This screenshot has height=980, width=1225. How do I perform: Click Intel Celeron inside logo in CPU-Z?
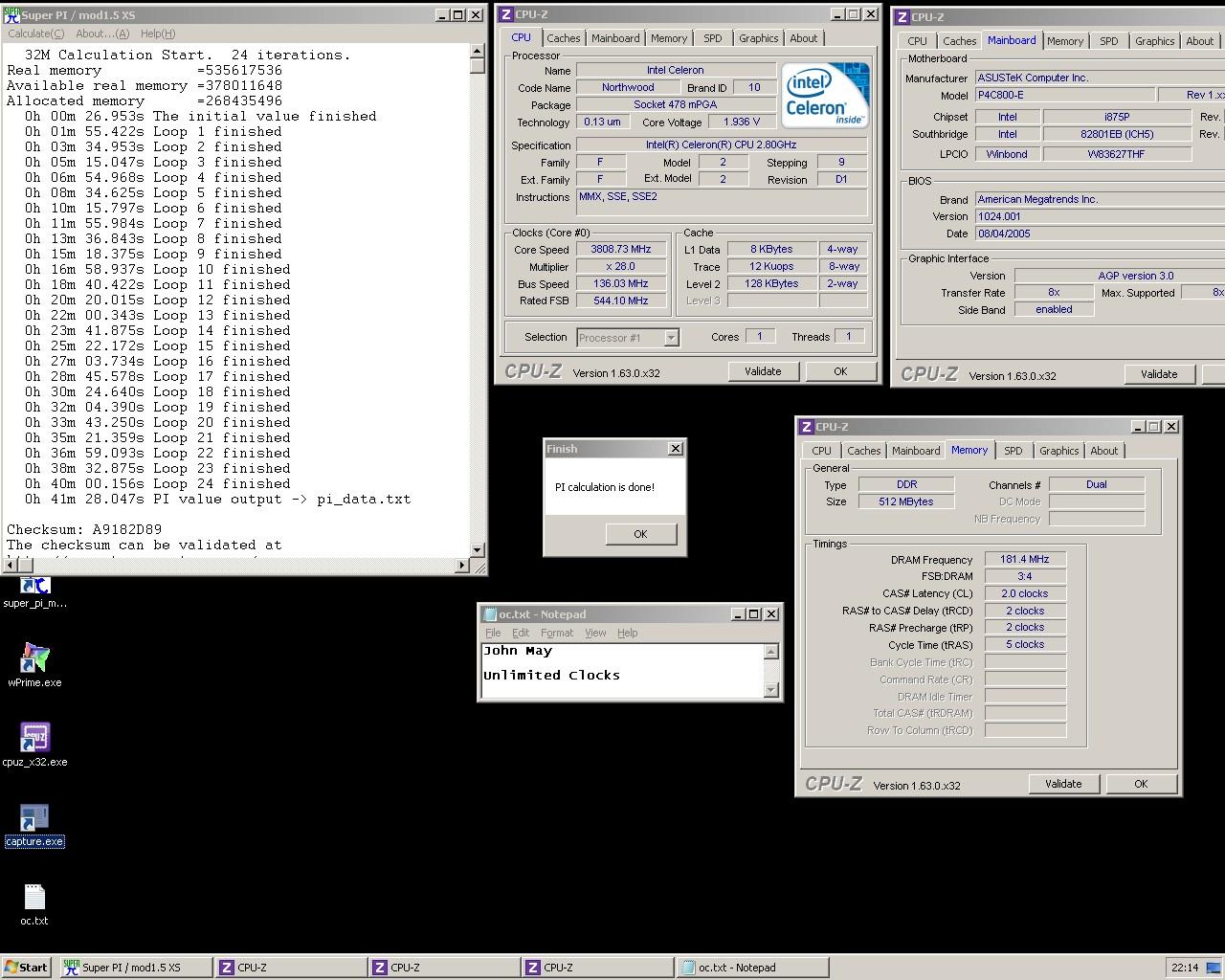pyautogui.click(x=825, y=95)
